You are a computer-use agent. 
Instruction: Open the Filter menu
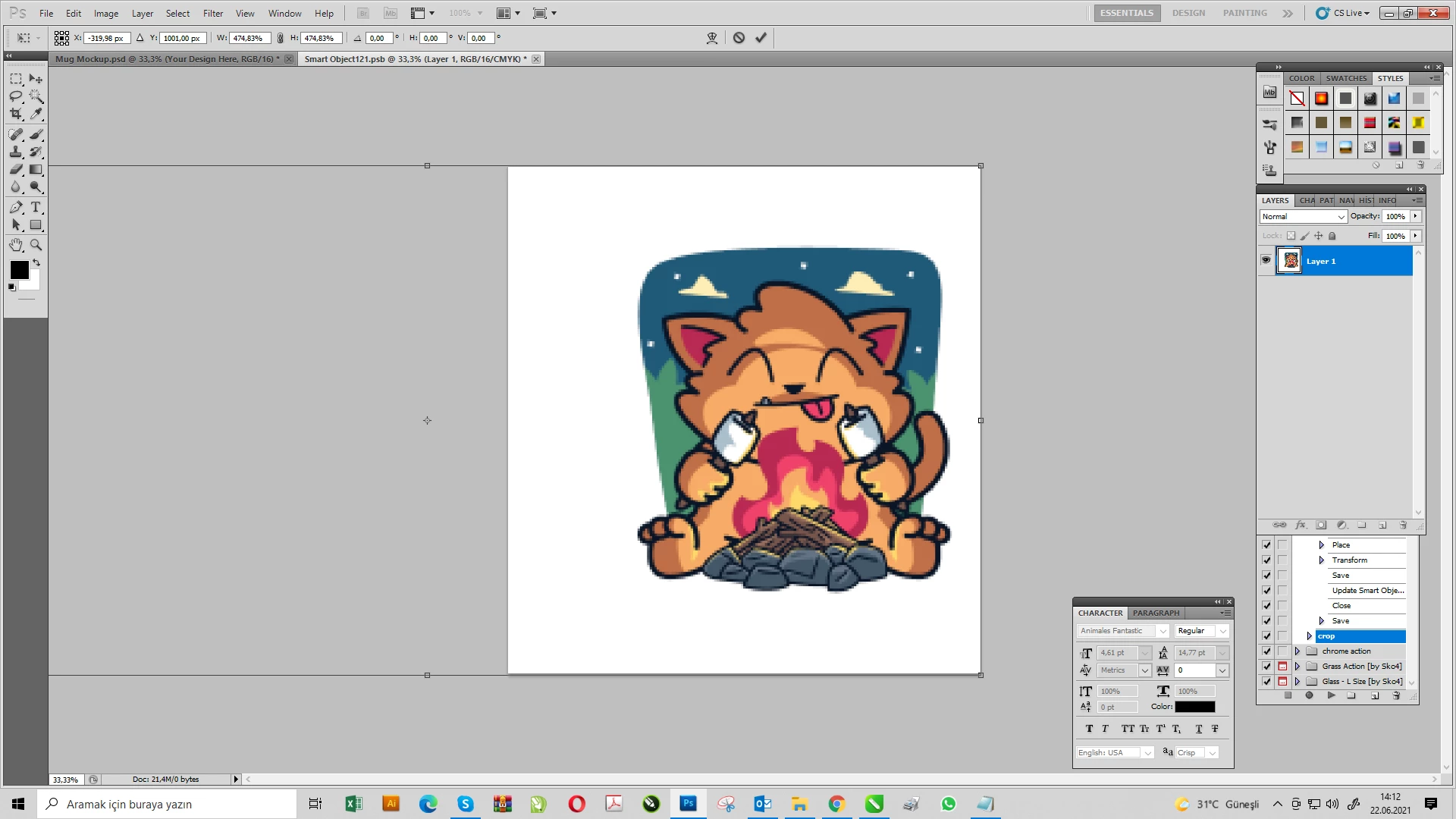click(x=212, y=13)
